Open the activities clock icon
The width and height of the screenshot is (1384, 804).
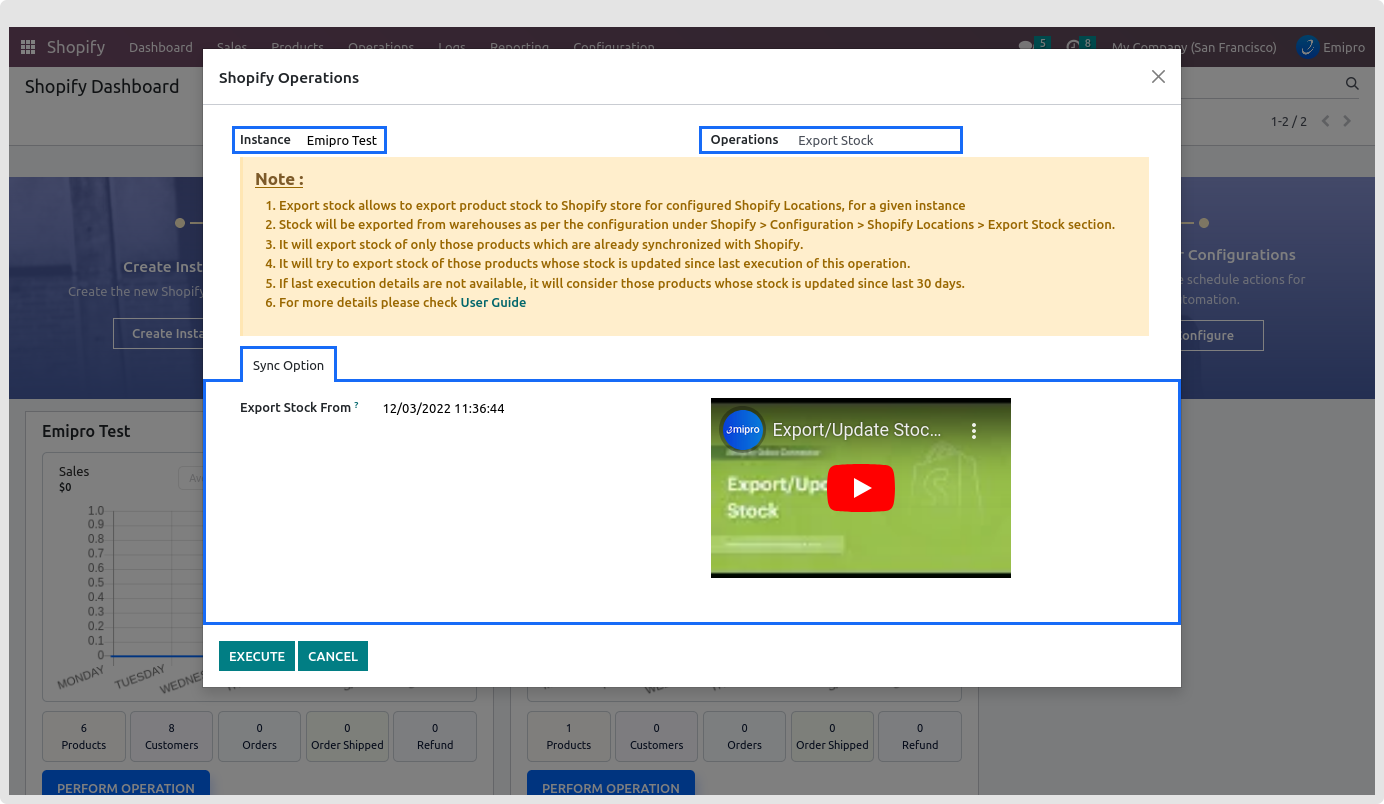[1072, 47]
